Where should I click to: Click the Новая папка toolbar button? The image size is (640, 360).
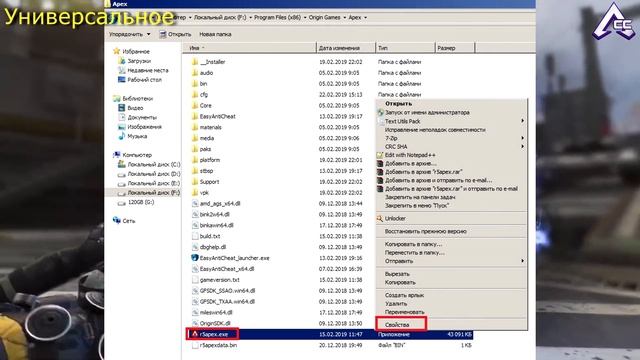tap(215, 34)
